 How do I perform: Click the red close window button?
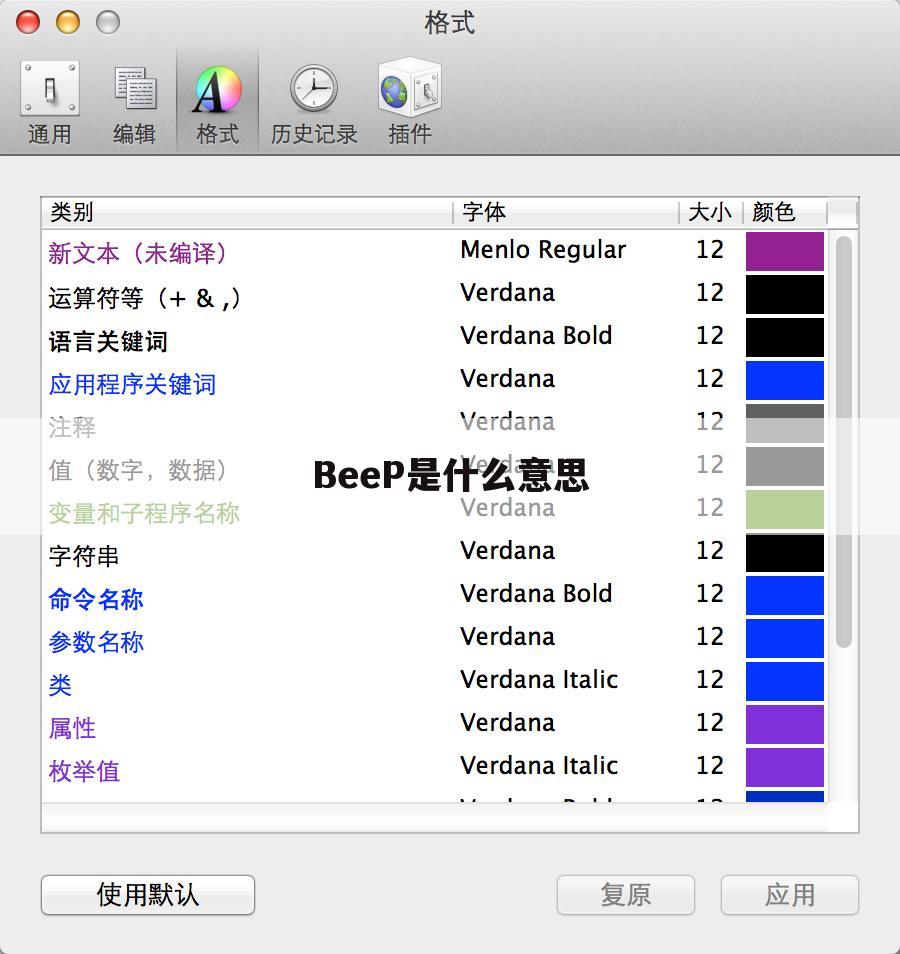click(28, 23)
